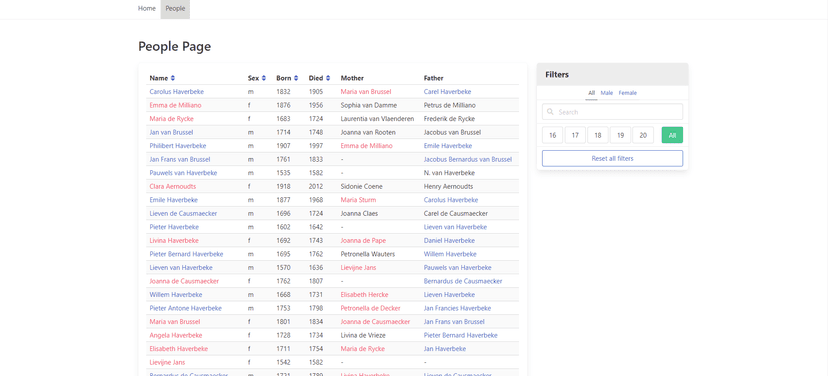Open Pieter Antone Haverbeke's profile

[185, 308]
